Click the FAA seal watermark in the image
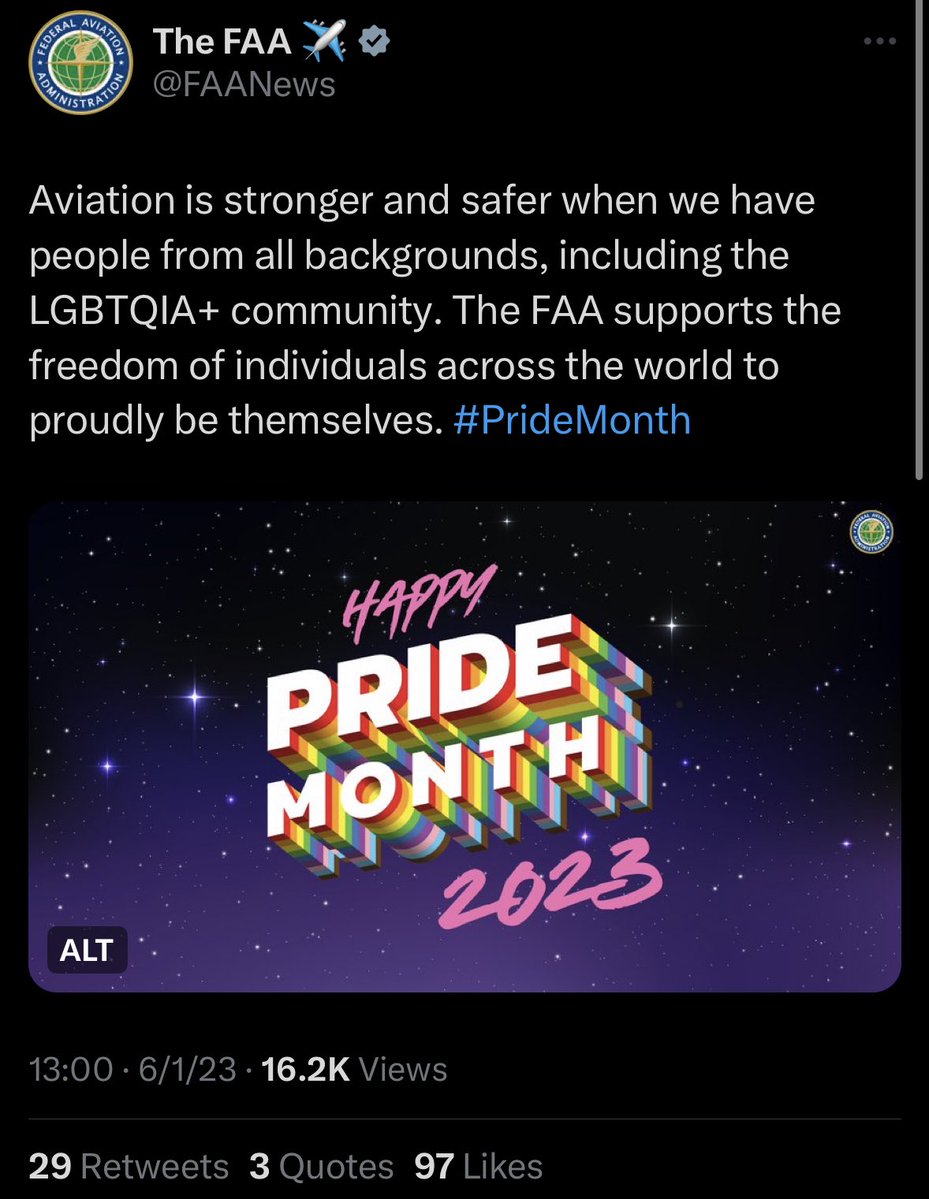The height and width of the screenshot is (1199, 929). [x=871, y=530]
